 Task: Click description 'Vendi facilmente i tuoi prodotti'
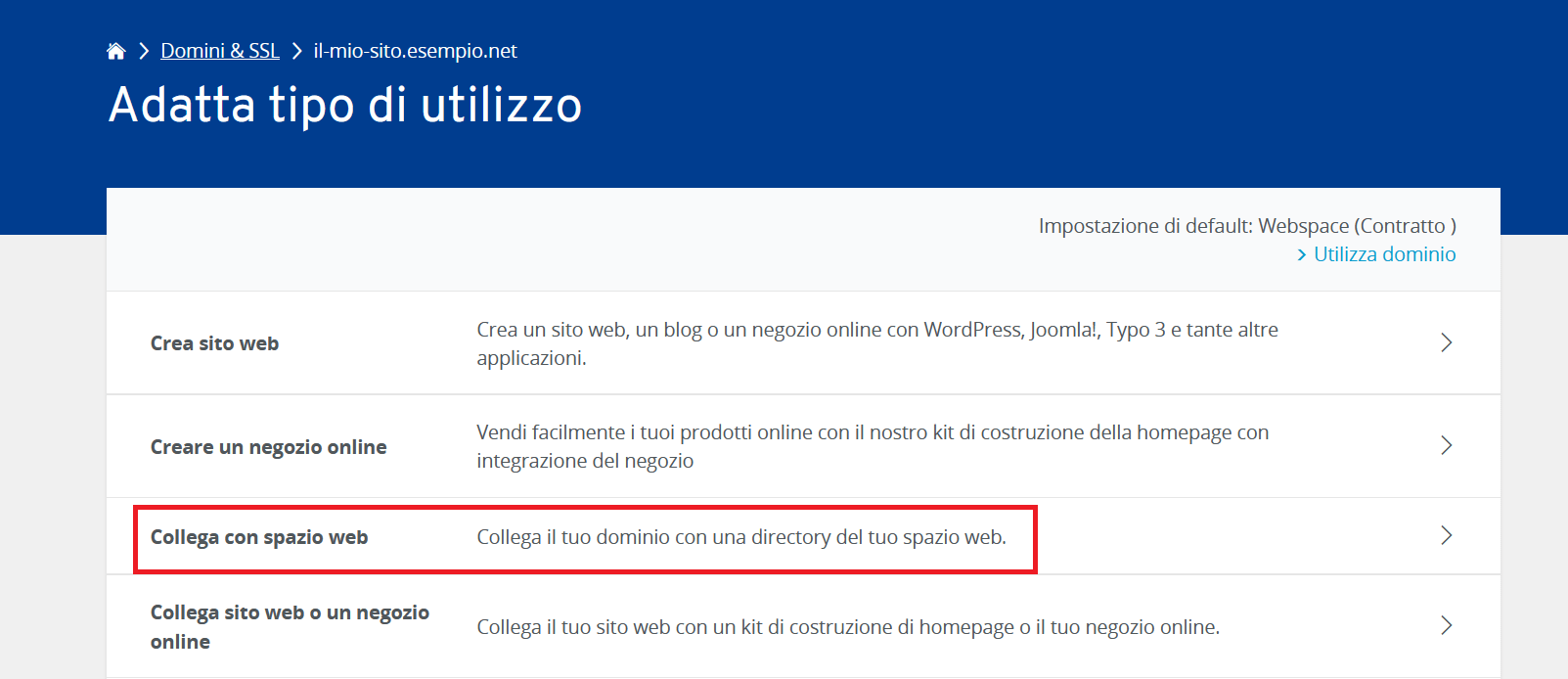click(873, 446)
